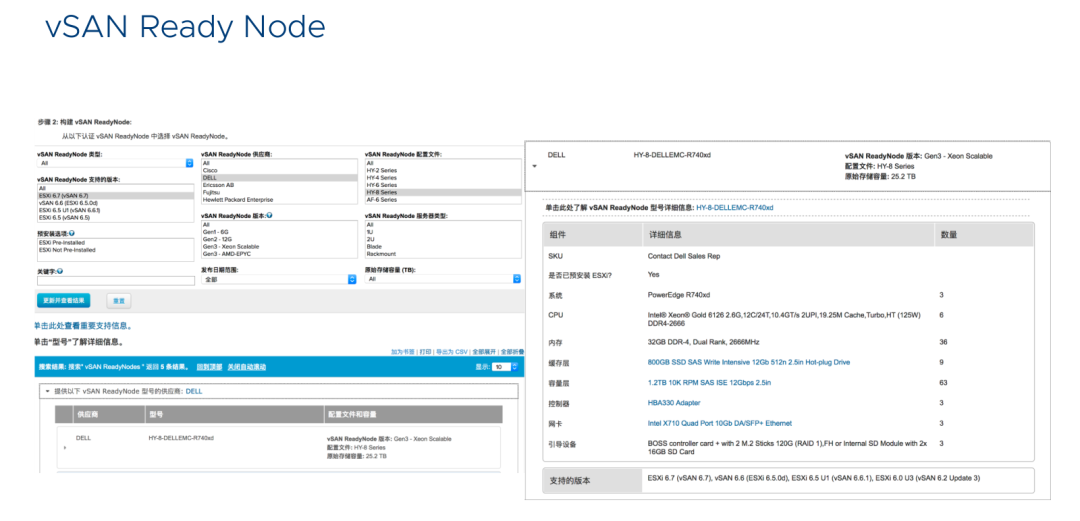Select HY-2 Series profile

443,170
